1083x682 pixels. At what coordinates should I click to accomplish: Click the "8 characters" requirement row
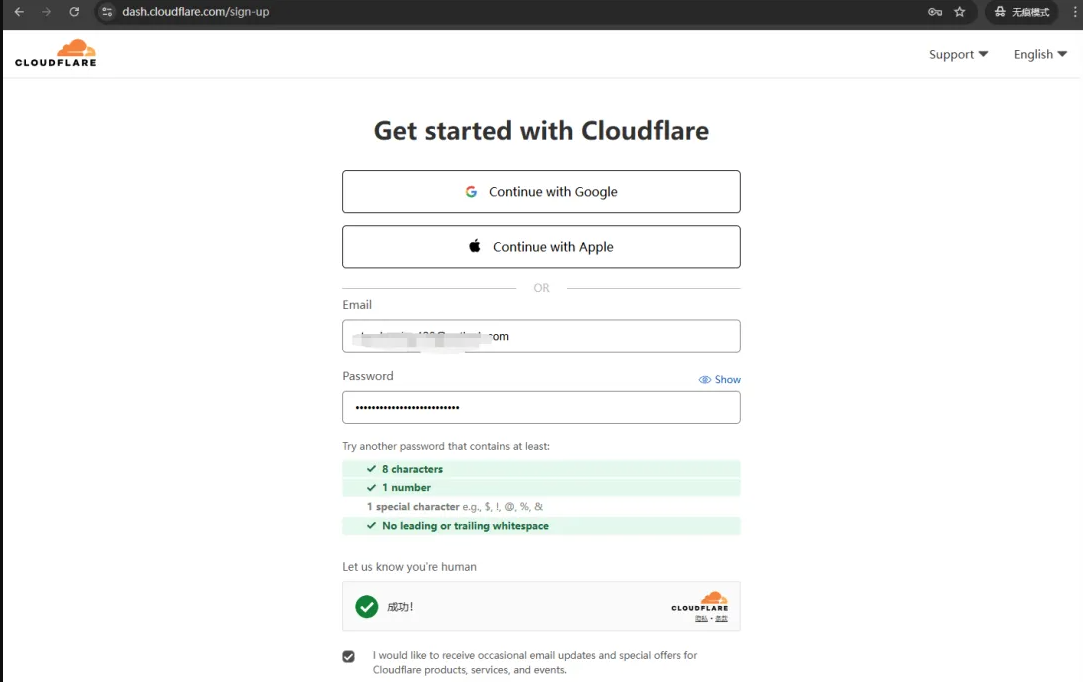[542, 468]
